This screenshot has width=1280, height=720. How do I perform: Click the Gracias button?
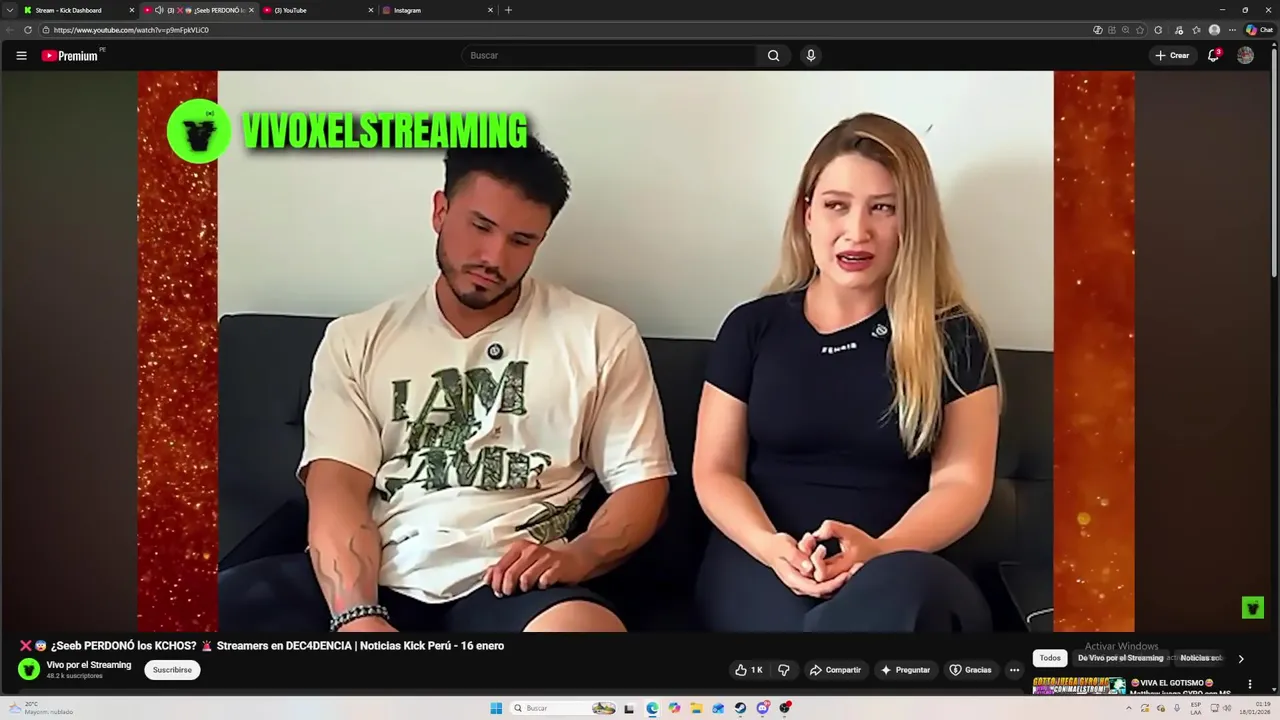click(x=970, y=670)
